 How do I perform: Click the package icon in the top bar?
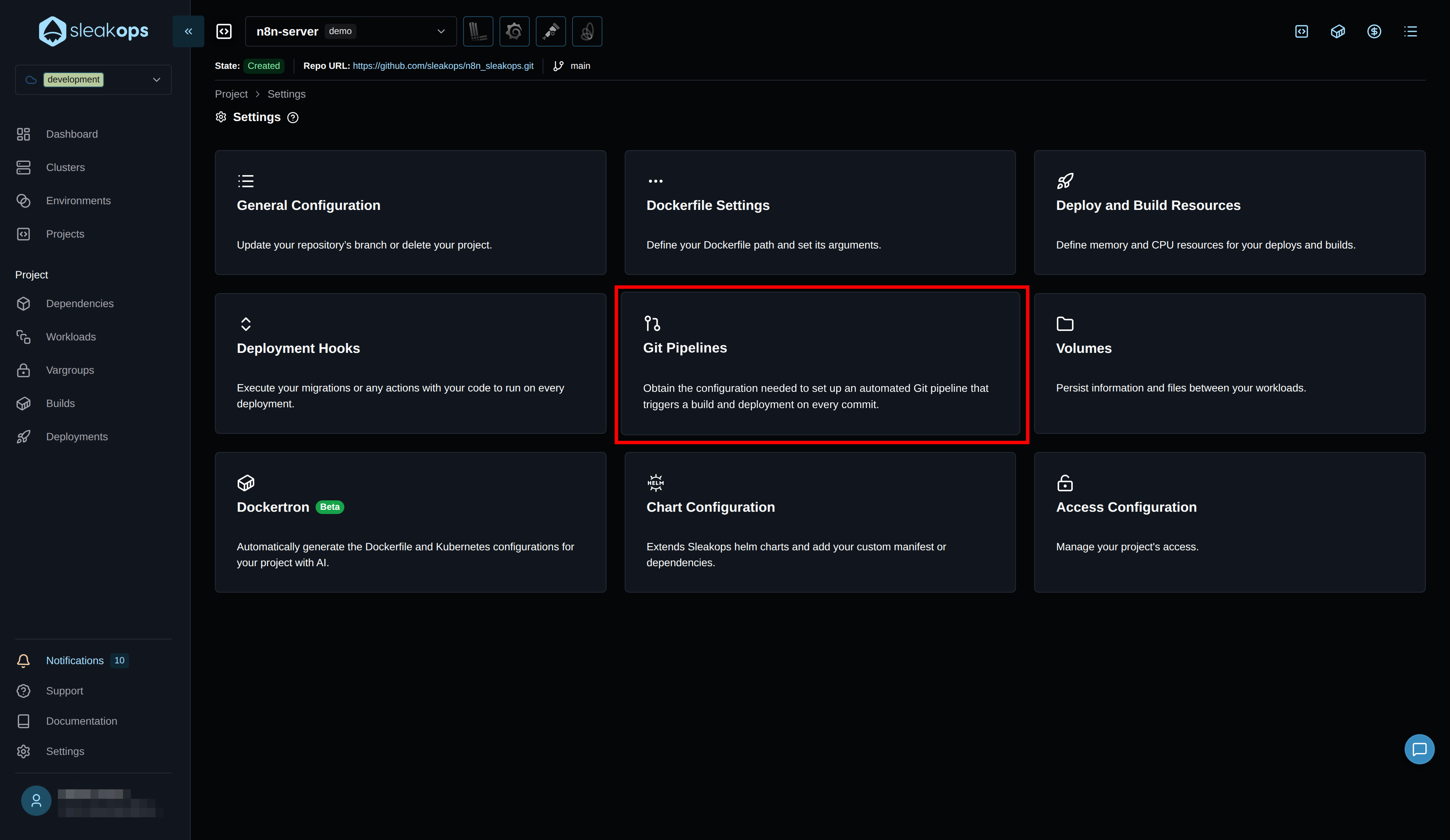pyautogui.click(x=1338, y=32)
